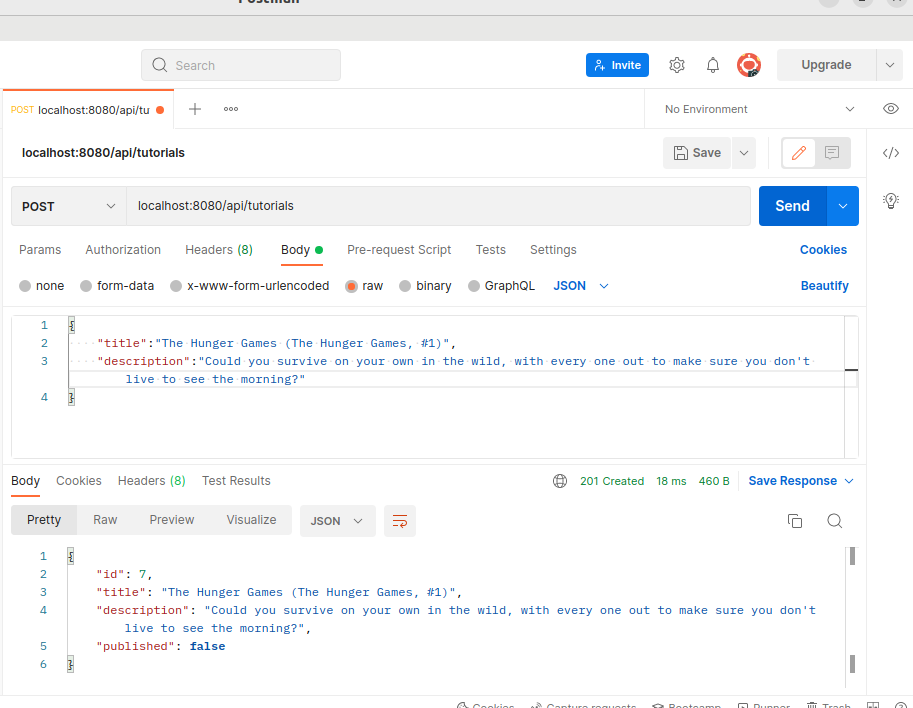Click the 201 Created status text
This screenshot has width=913, height=708.
pyautogui.click(x=612, y=482)
